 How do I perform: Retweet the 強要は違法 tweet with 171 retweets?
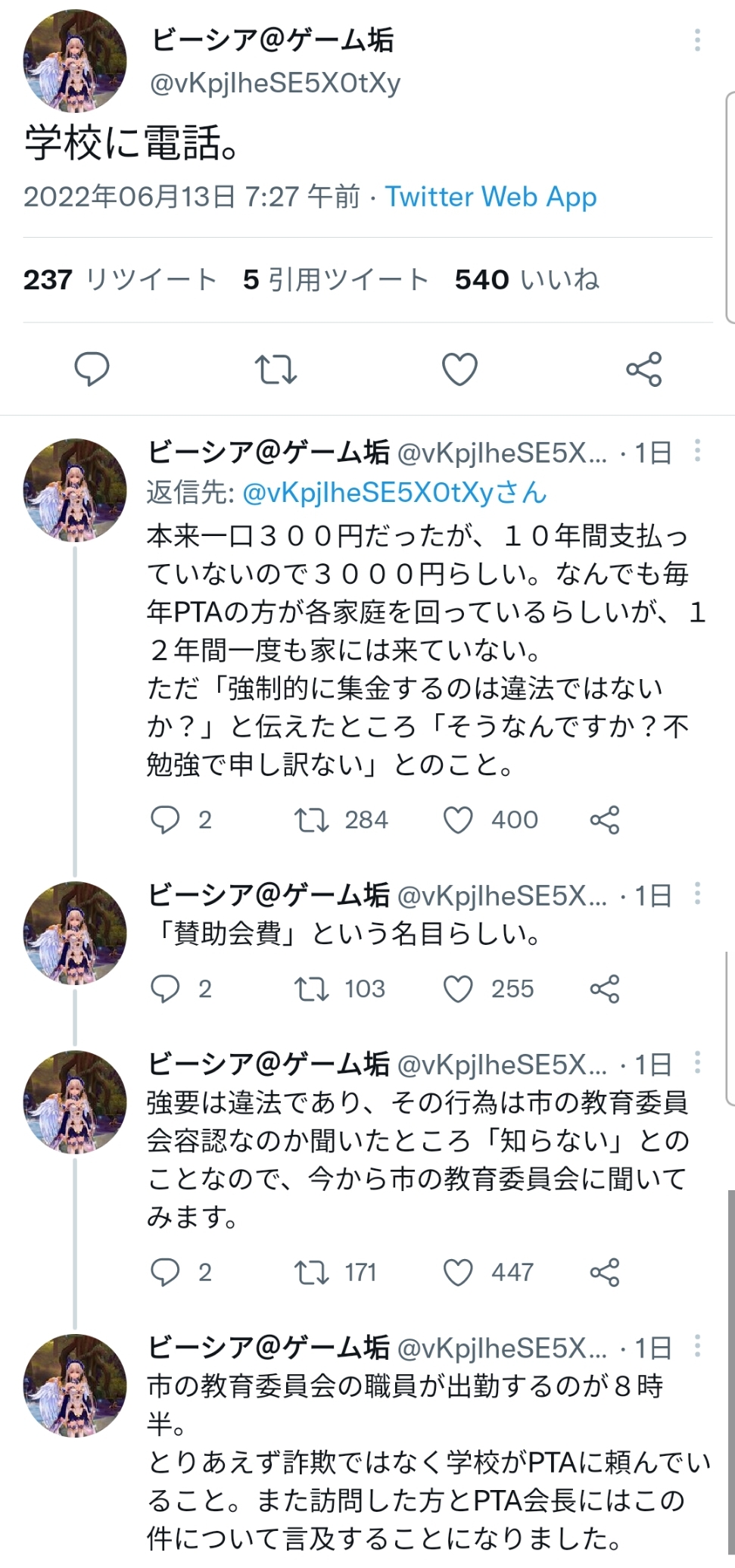311,1272
